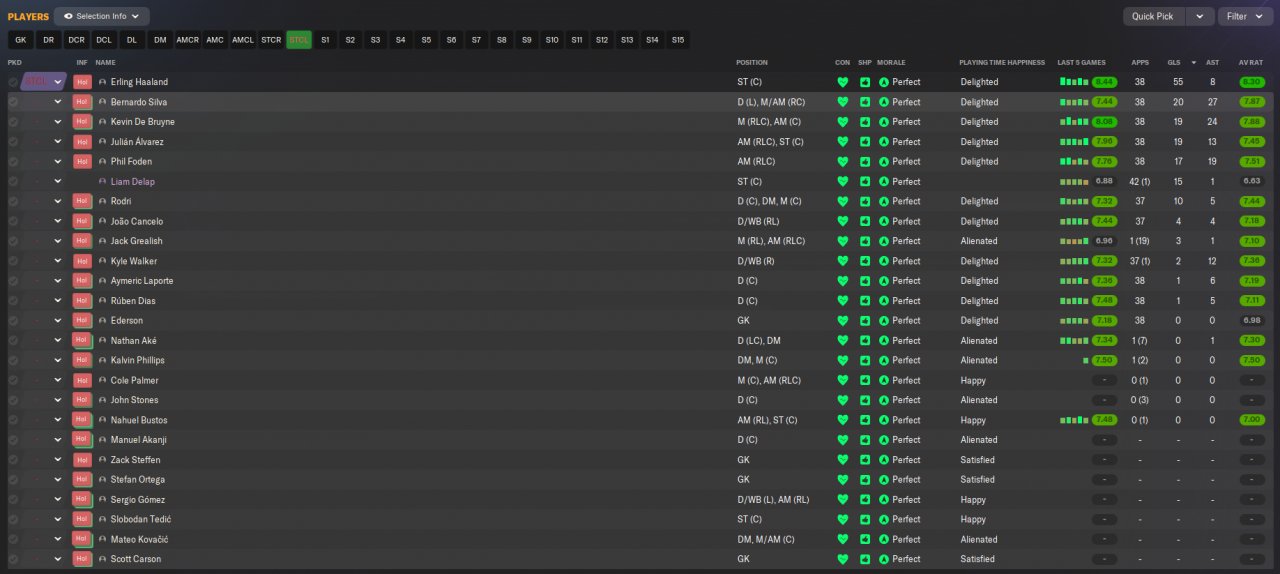
Task: Click the condition heart icon for Zack Steffen
Action: tap(842, 460)
